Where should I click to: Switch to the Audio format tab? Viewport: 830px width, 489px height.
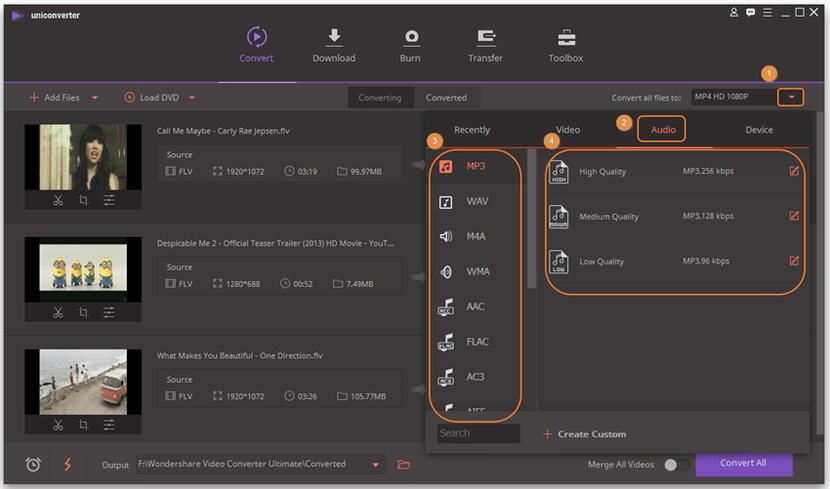(663, 130)
